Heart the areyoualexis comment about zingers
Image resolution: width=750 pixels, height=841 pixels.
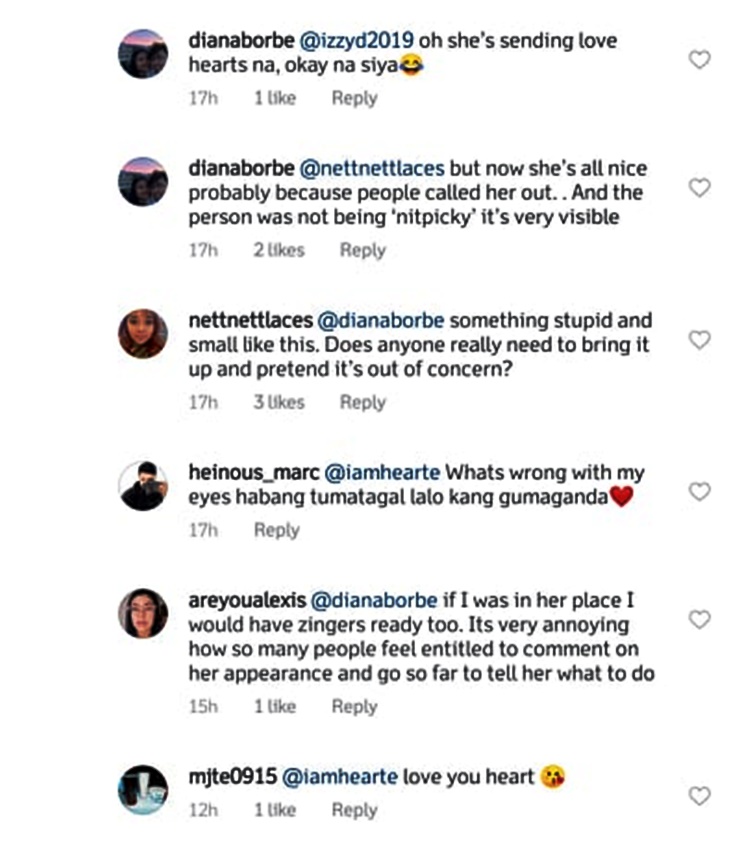(x=700, y=620)
